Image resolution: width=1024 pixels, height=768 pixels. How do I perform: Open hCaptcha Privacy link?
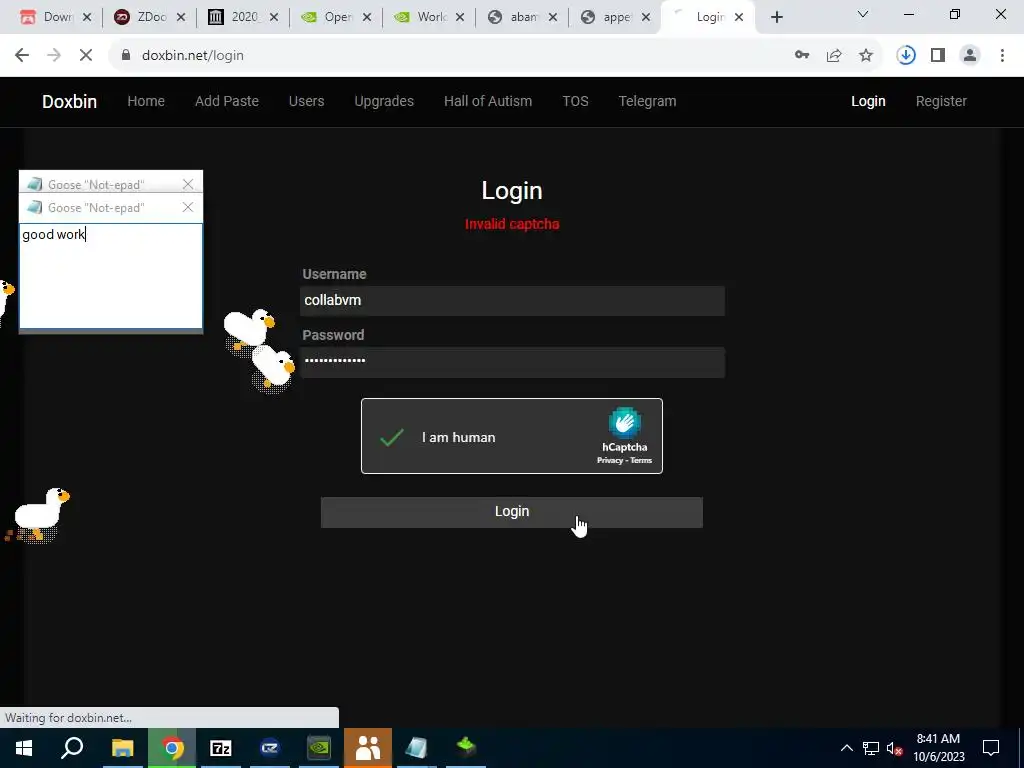609,460
